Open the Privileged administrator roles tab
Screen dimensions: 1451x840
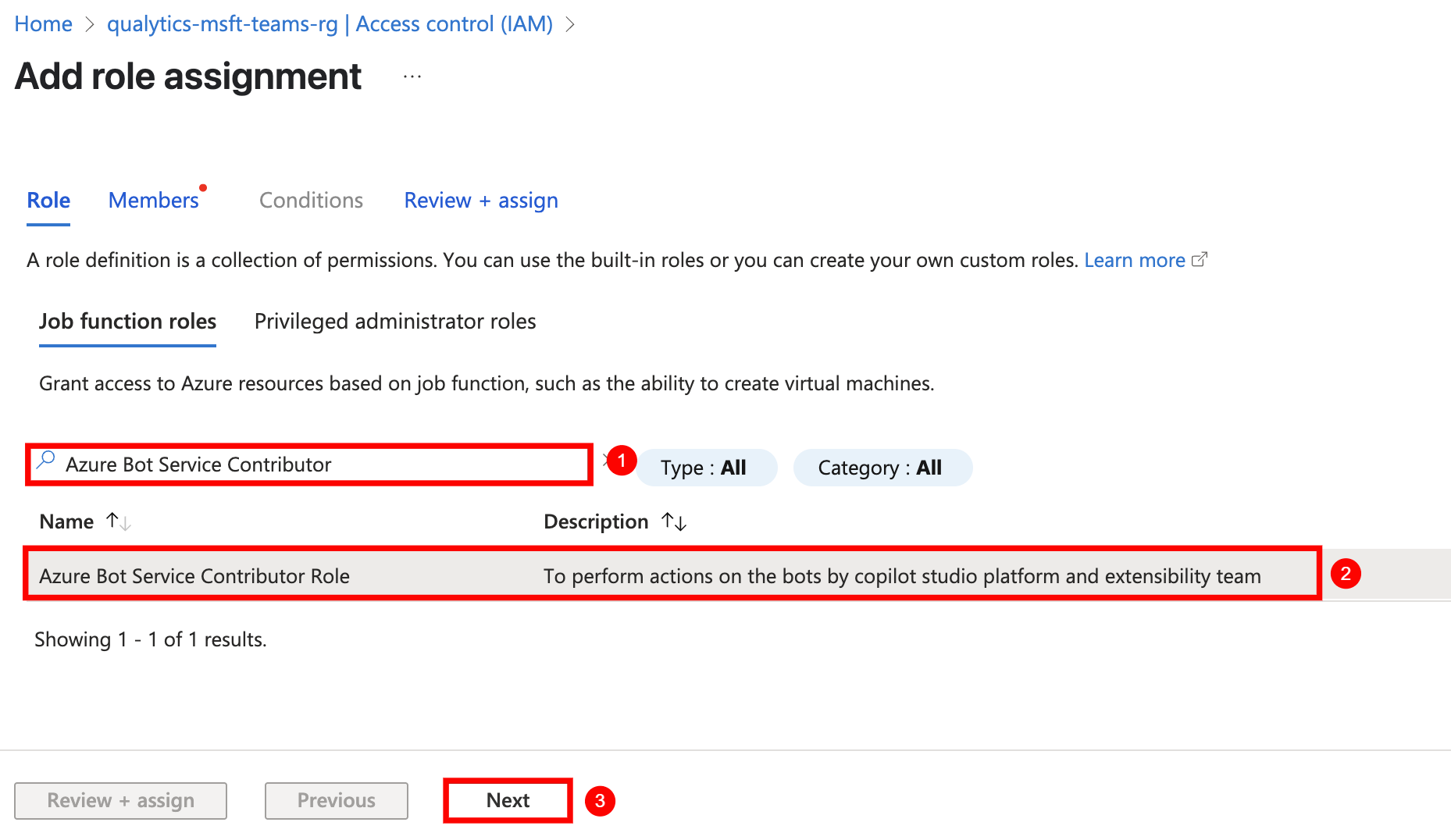(x=394, y=321)
